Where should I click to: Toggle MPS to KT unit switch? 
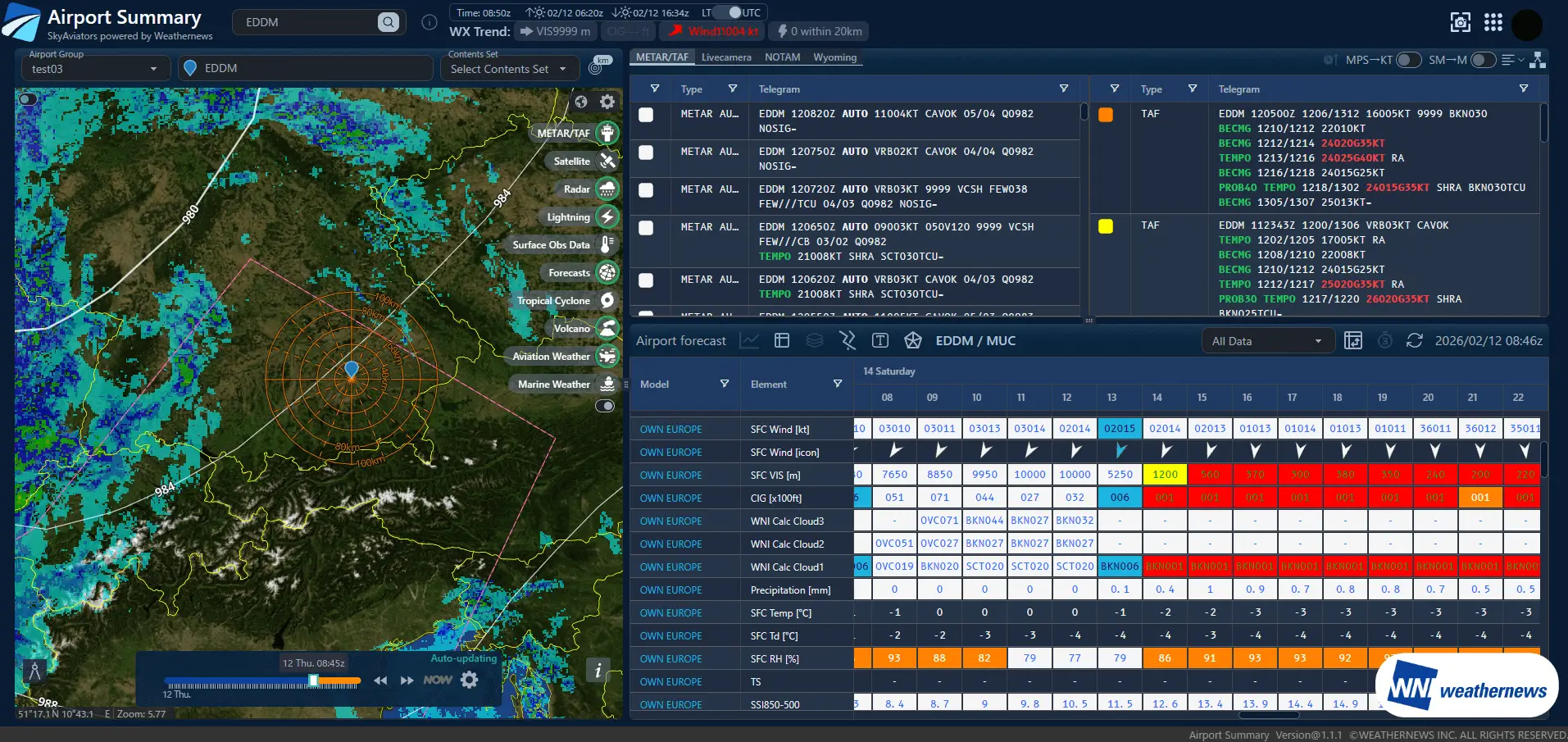(x=1407, y=60)
